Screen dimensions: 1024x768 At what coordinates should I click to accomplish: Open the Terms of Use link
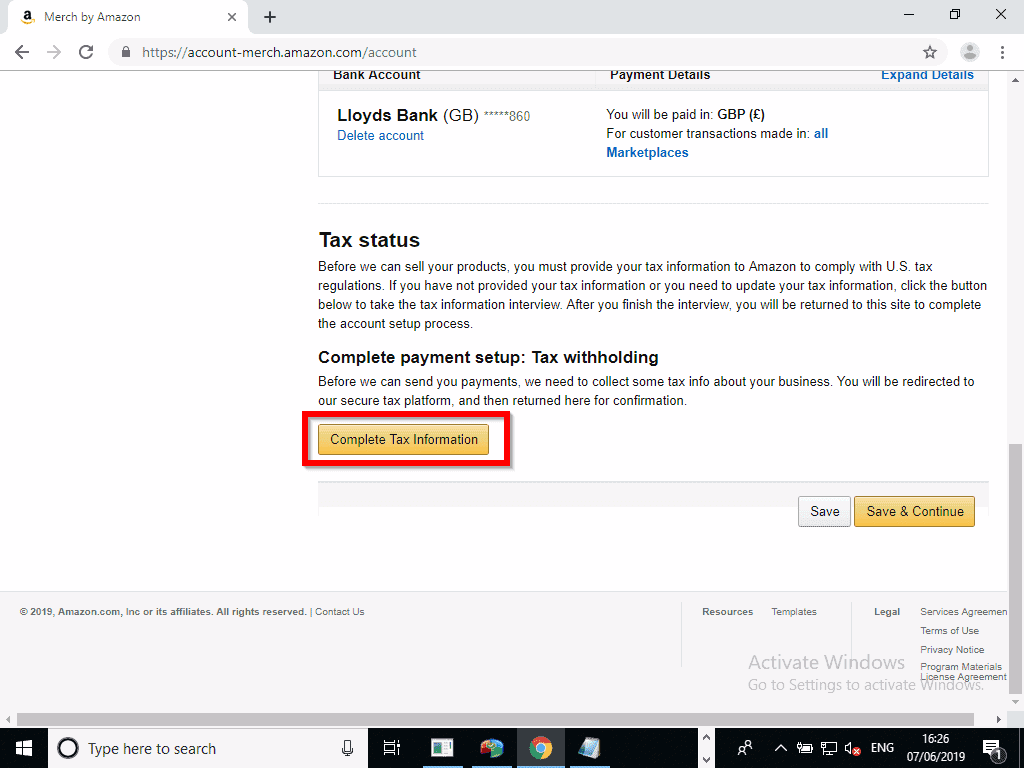[x=950, y=631]
